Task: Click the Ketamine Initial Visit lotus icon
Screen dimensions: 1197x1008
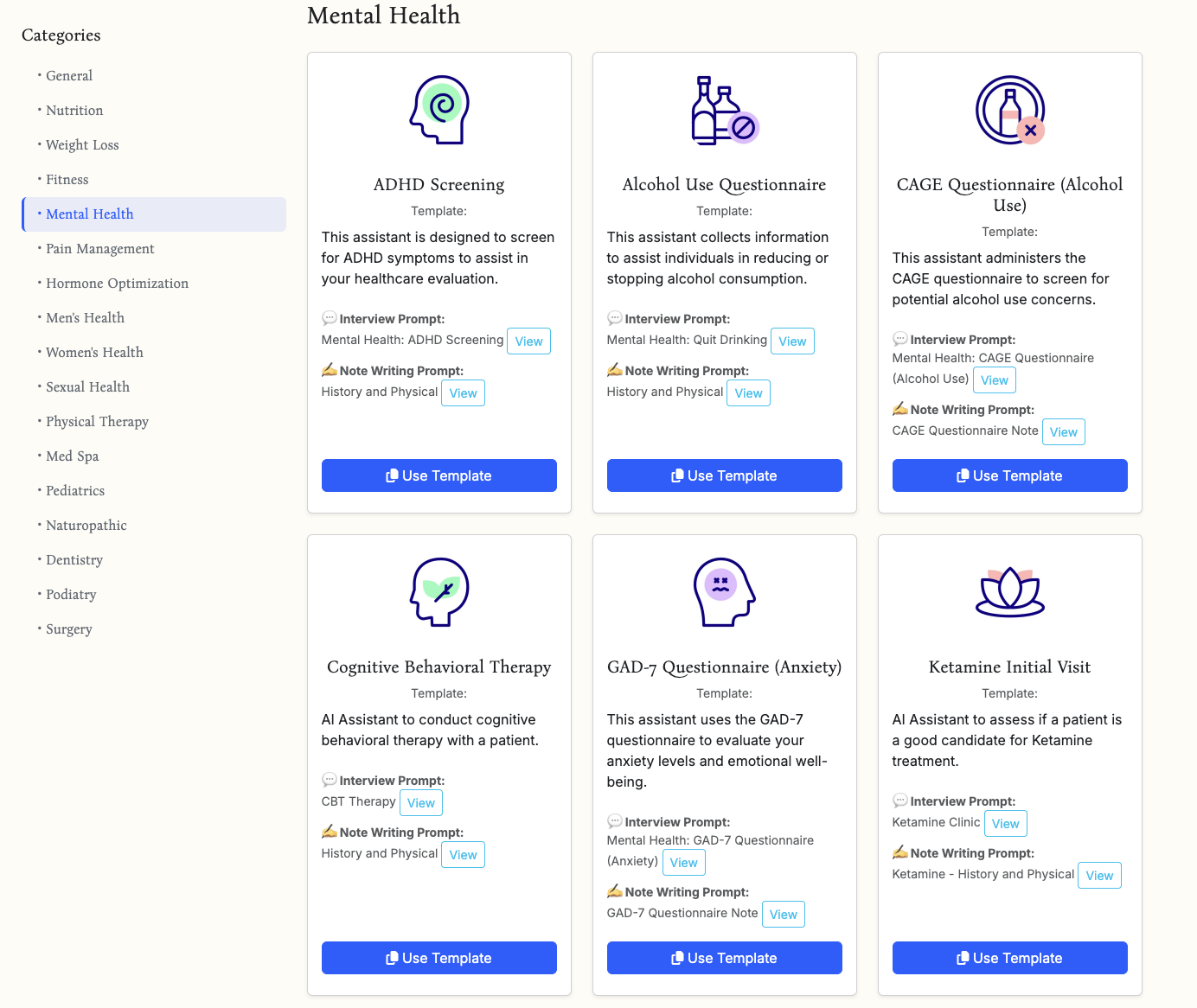Action: (1009, 592)
